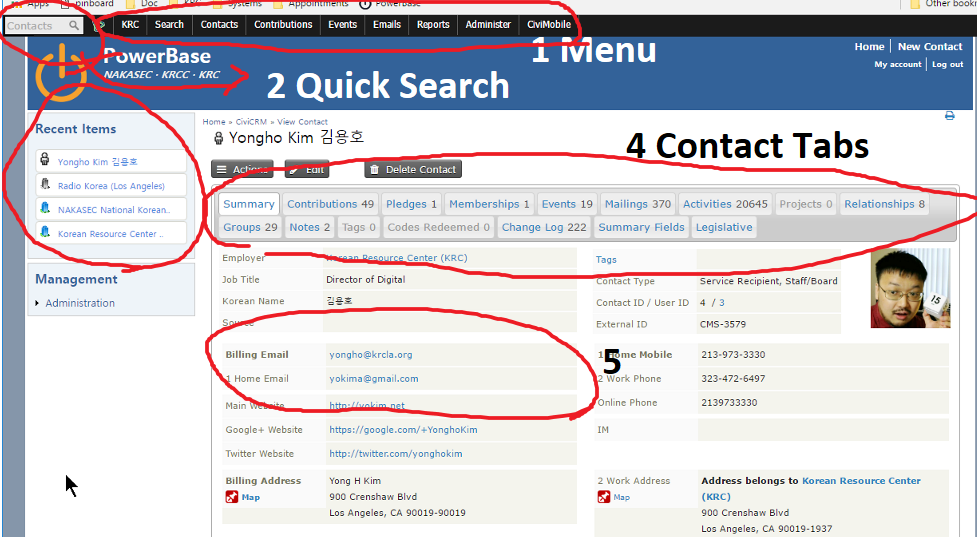This screenshot has height=537, width=977.
Task: Switch to the Tags 0 tab
Action: click(x=359, y=227)
